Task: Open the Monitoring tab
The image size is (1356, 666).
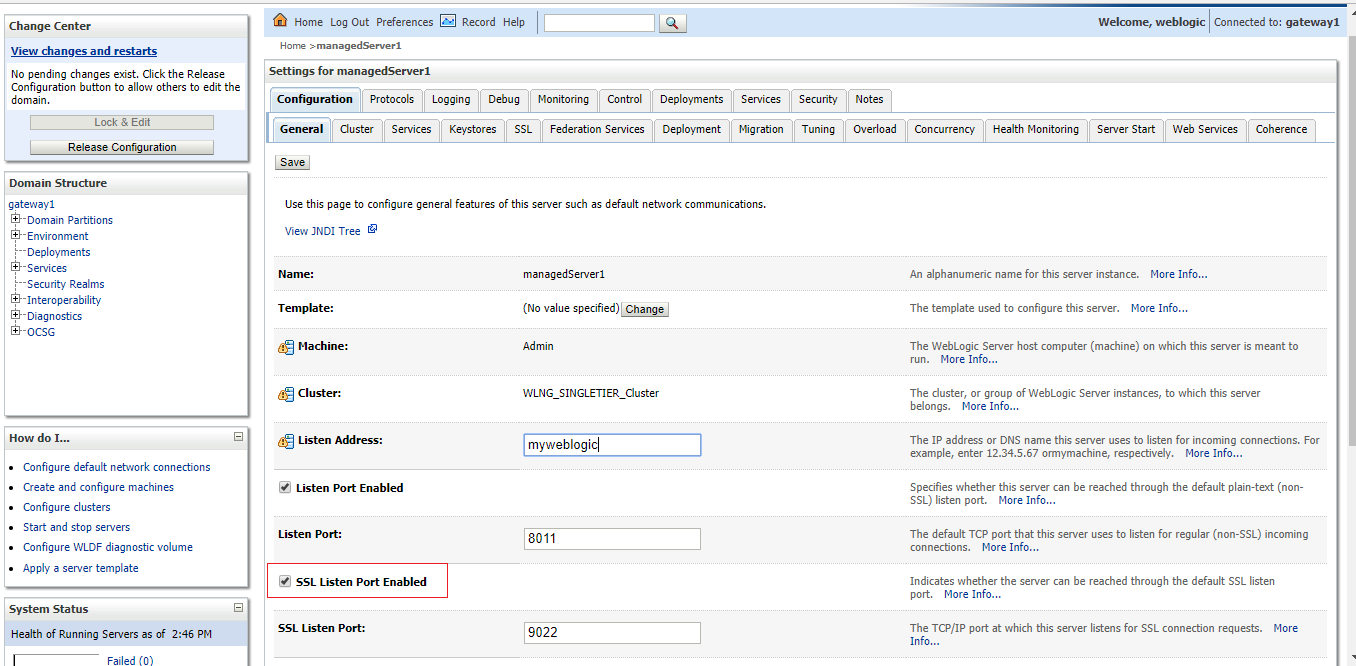Action: pos(563,100)
